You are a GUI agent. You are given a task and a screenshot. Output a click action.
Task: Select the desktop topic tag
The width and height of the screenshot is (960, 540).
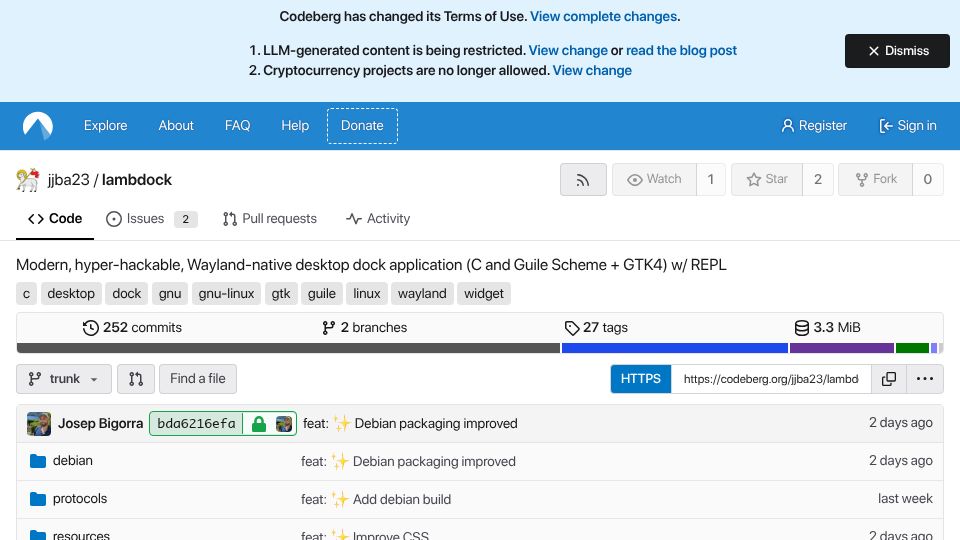coord(71,294)
